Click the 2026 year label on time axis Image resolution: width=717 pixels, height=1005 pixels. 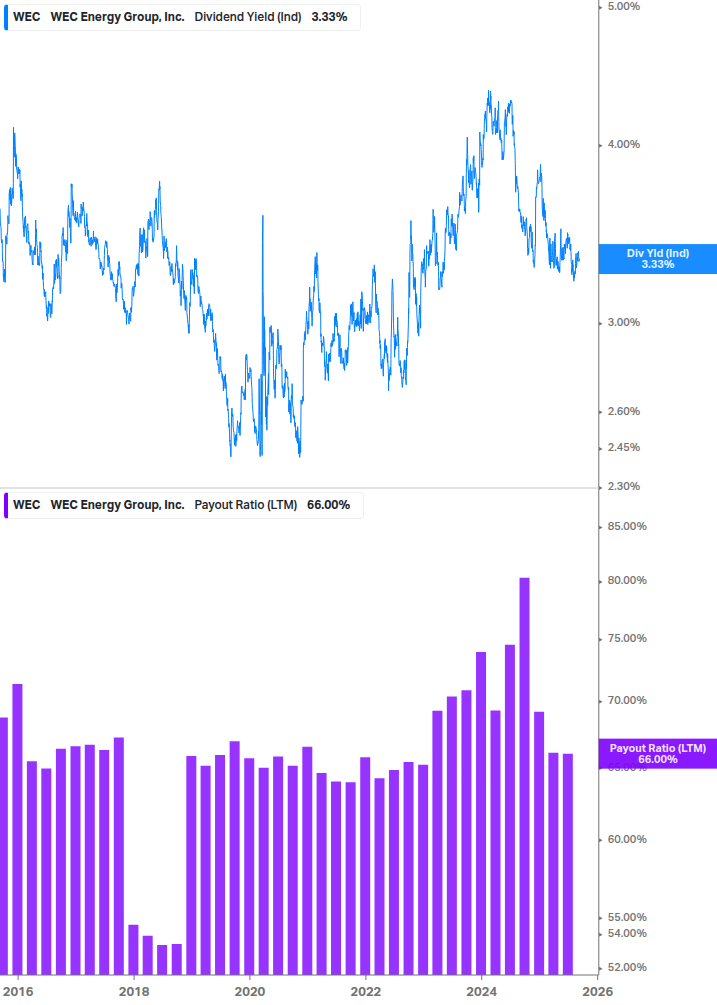597,992
